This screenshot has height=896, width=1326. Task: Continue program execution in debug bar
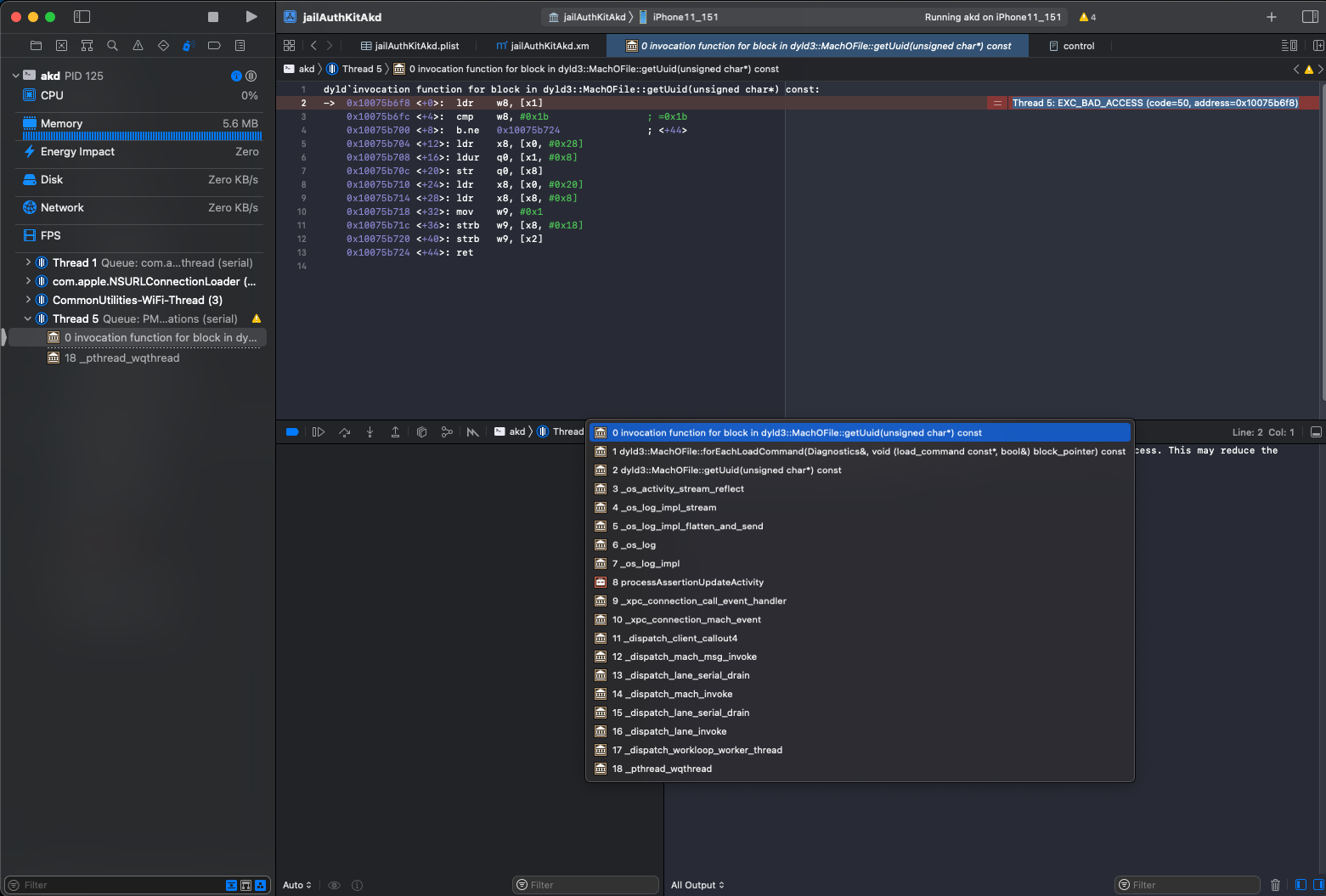point(319,432)
